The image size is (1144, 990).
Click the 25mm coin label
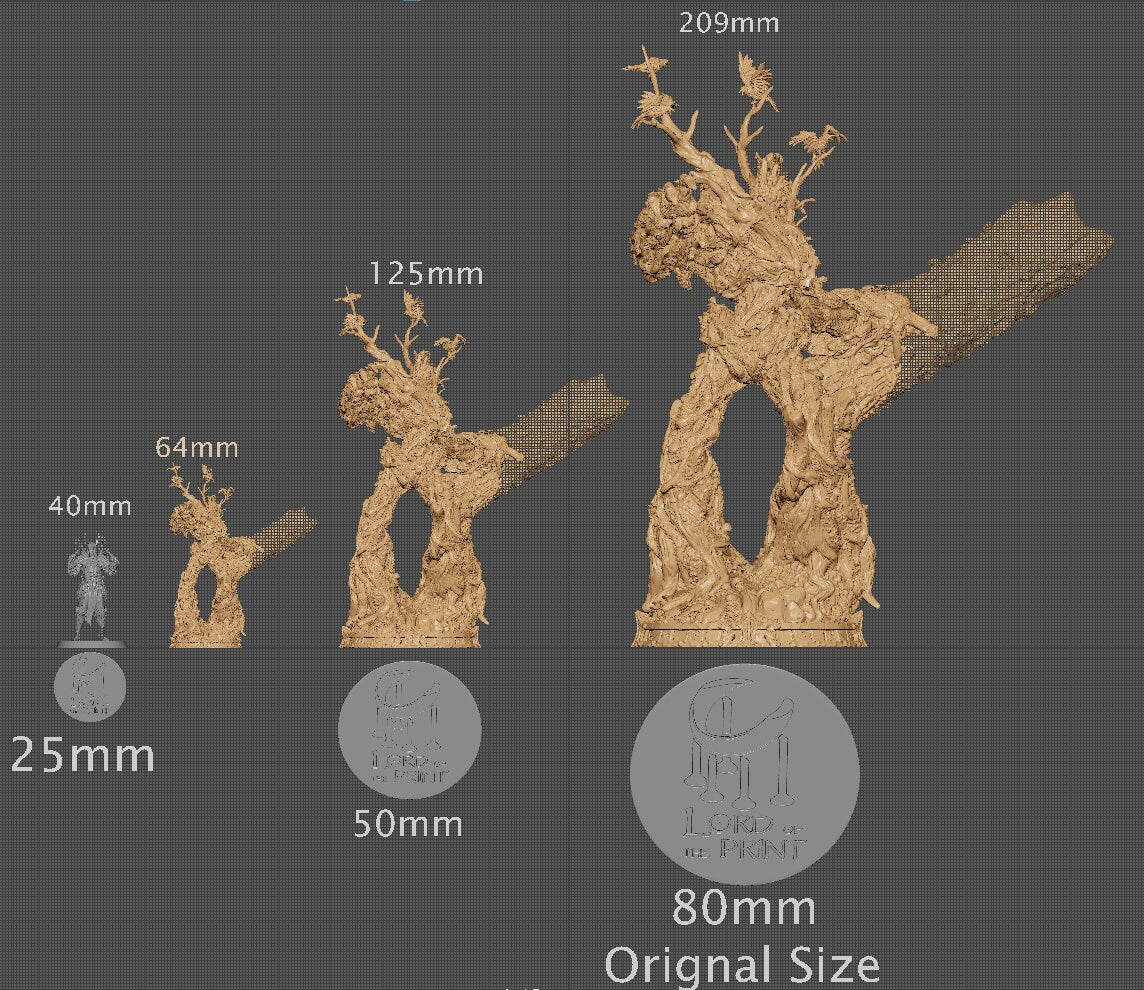(x=84, y=751)
